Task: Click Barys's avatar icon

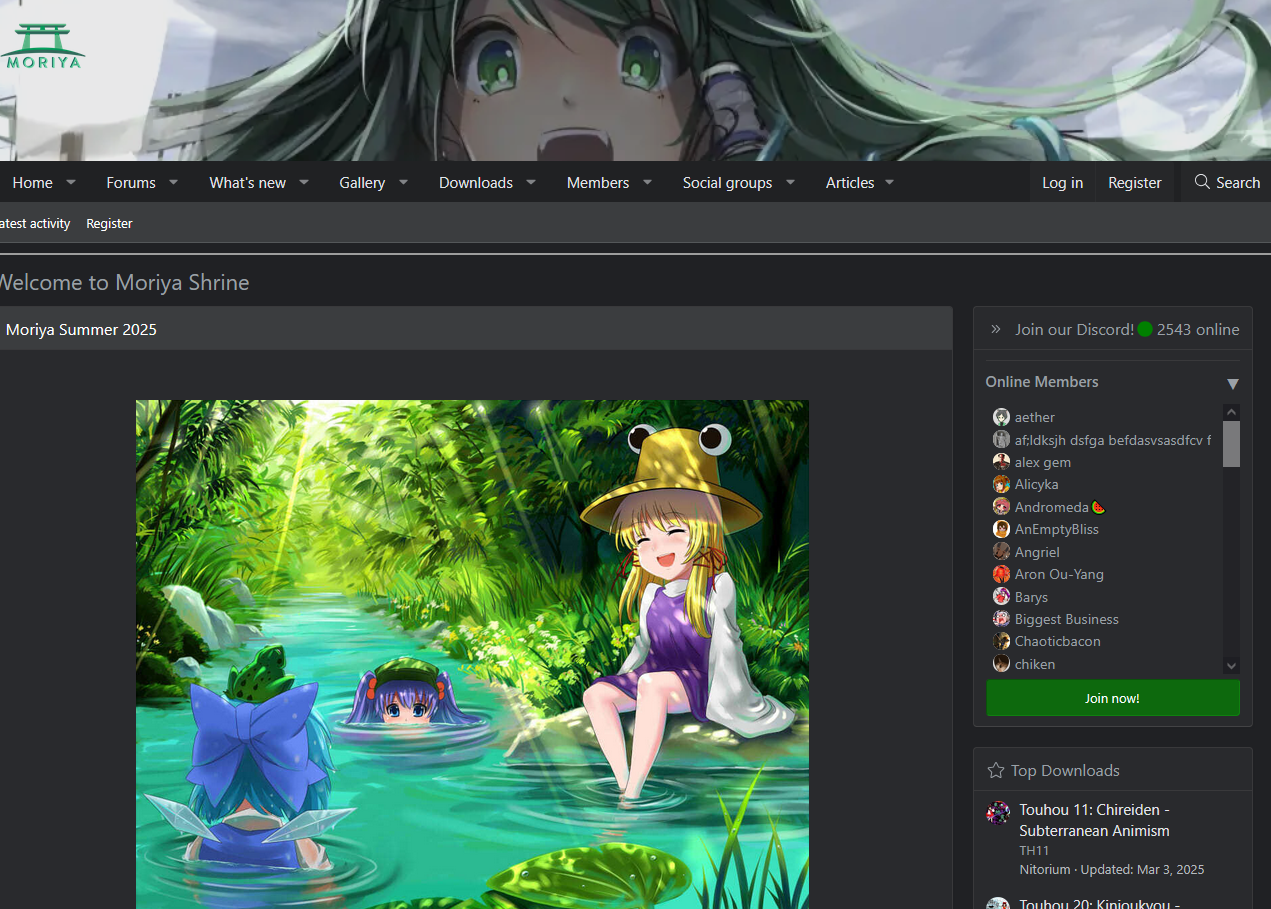Action: pos(1001,597)
